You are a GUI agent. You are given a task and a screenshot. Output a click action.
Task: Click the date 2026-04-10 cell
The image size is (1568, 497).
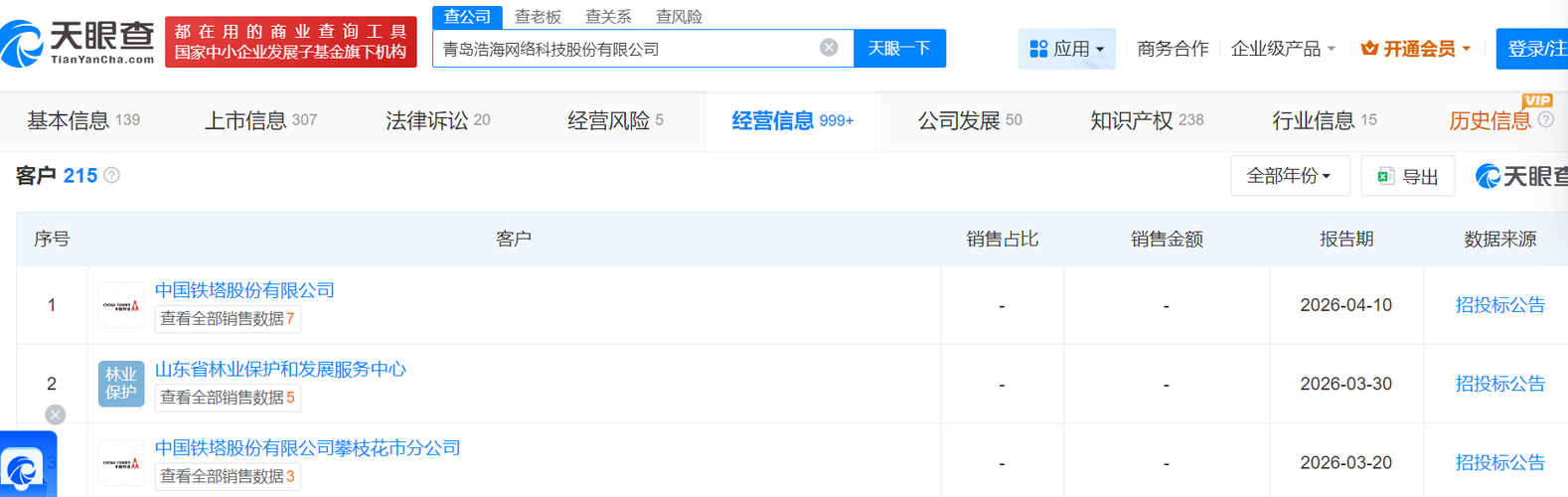[1345, 305]
